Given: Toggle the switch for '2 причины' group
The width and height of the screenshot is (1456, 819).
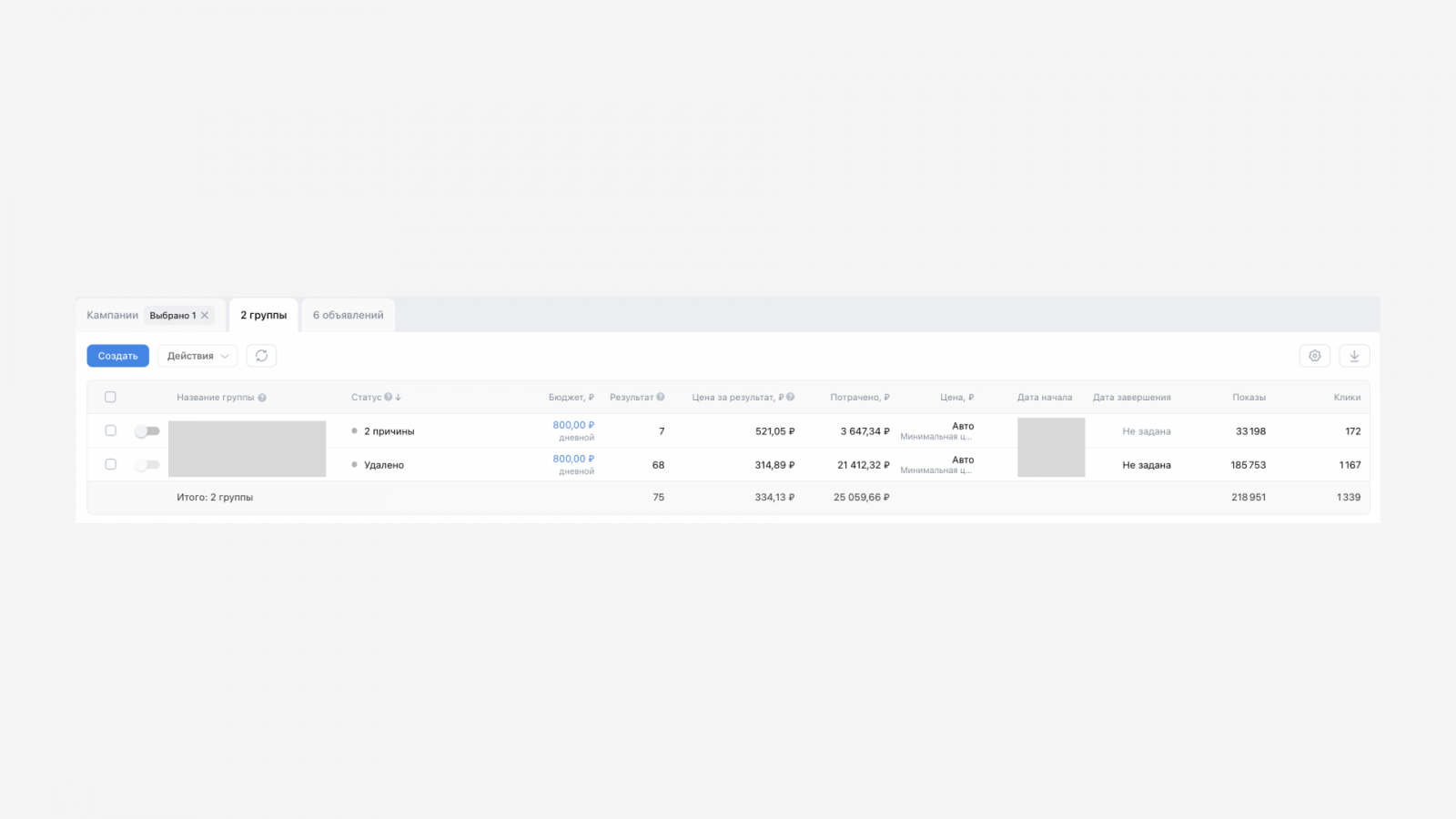Looking at the screenshot, I should click(x=147, y=431).
